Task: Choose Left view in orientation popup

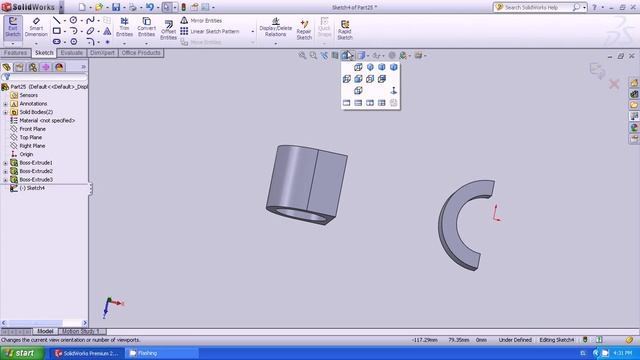Action: [x=347, y=79]
